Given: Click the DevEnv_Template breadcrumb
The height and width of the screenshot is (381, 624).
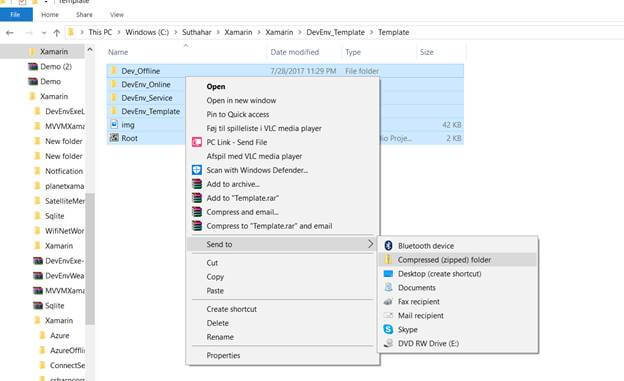Looking at the screenshot, I should [x=335, y=32].
